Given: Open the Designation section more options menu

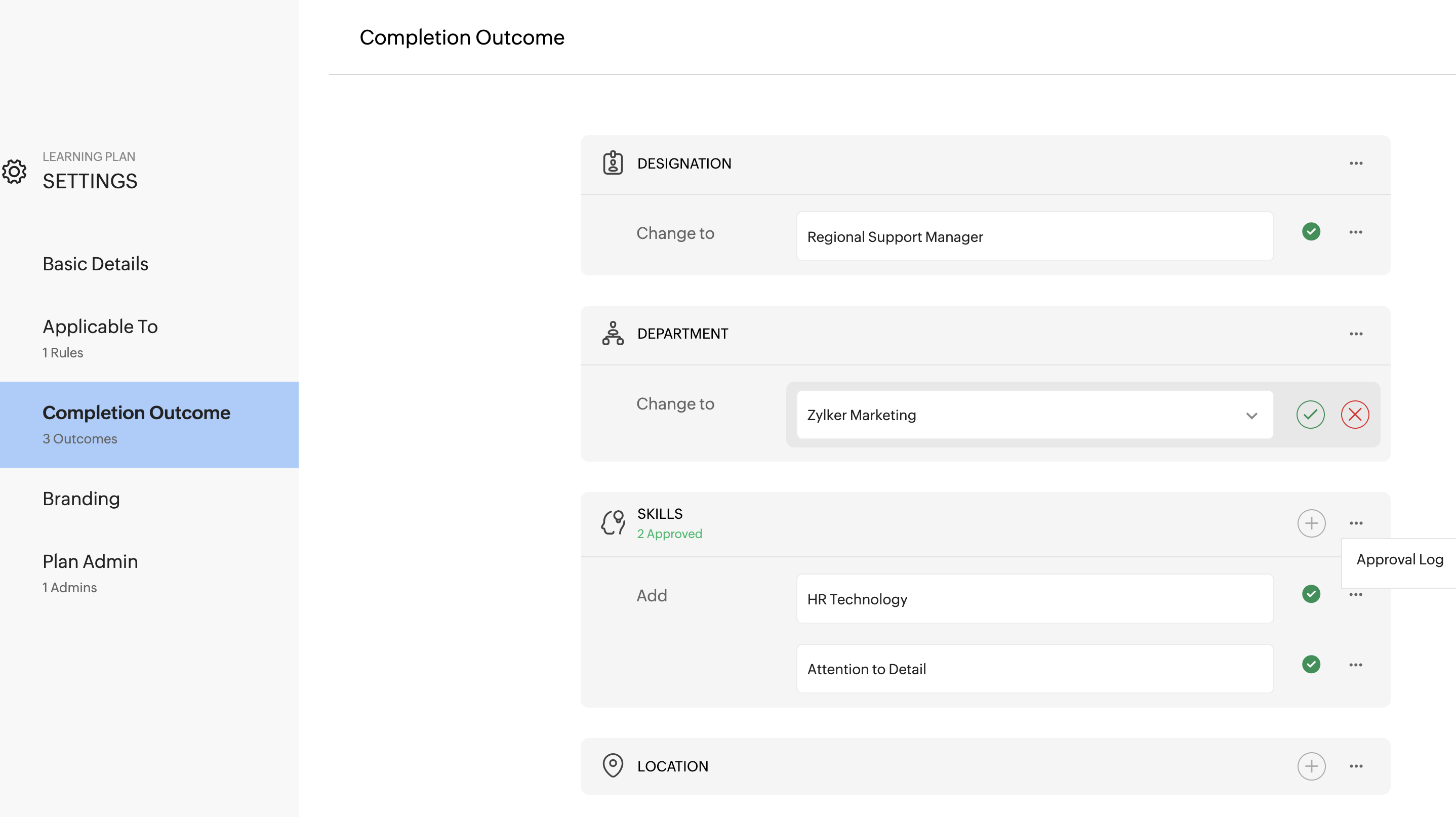Looking at the screenshot, I should [x=1356, y=164].
